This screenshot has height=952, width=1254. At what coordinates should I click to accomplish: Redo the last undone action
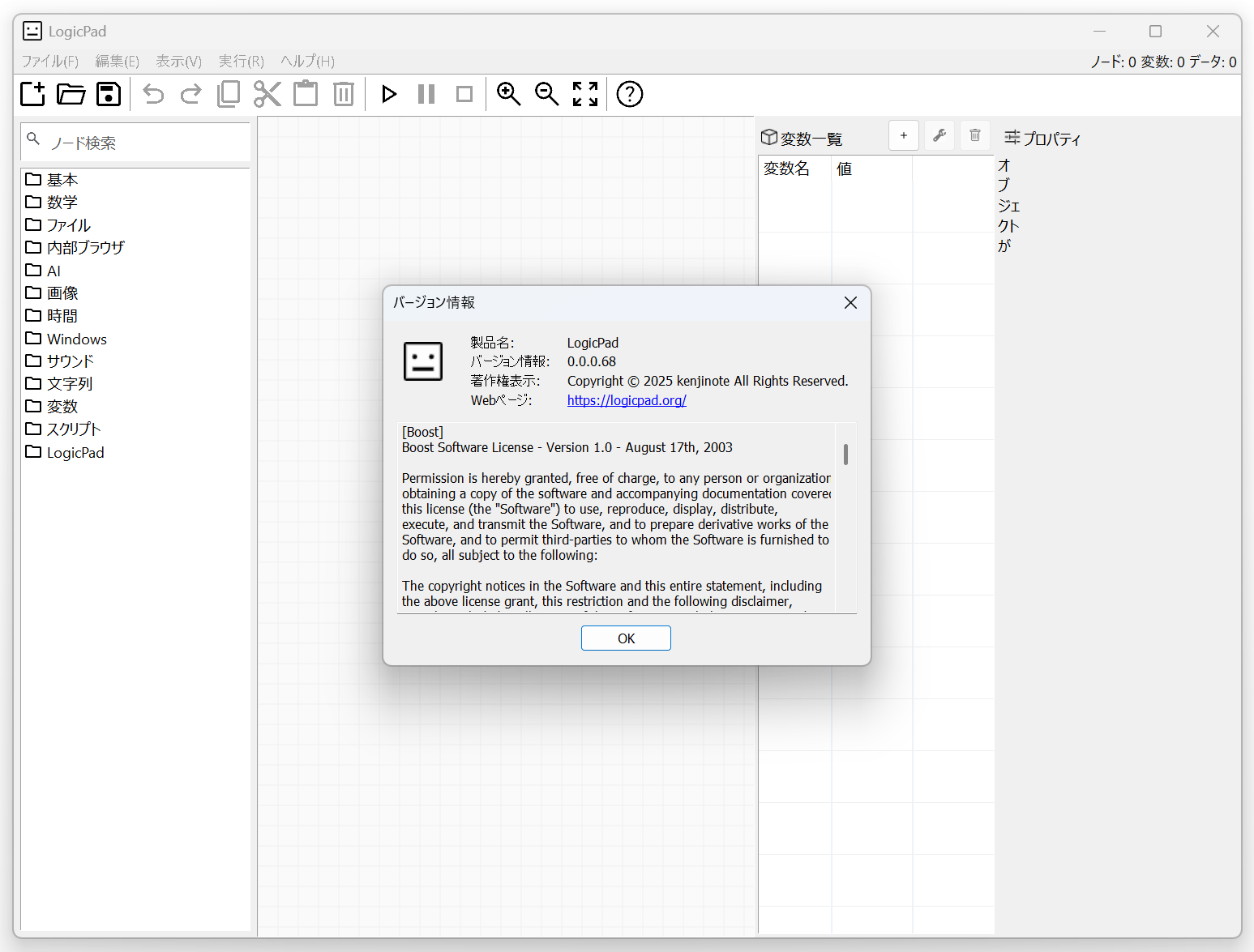pos(191,94)
